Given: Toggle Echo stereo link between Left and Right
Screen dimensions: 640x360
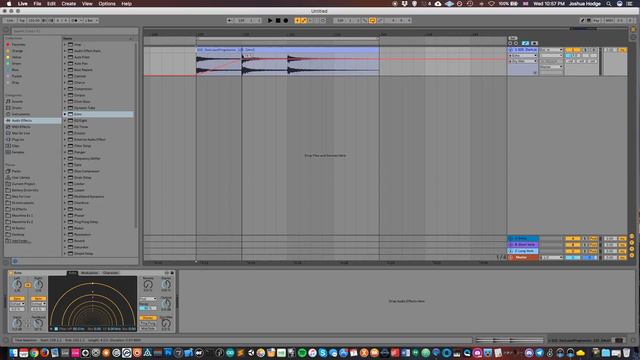Looking at the screenshot, I should click(x=28, y=285).
